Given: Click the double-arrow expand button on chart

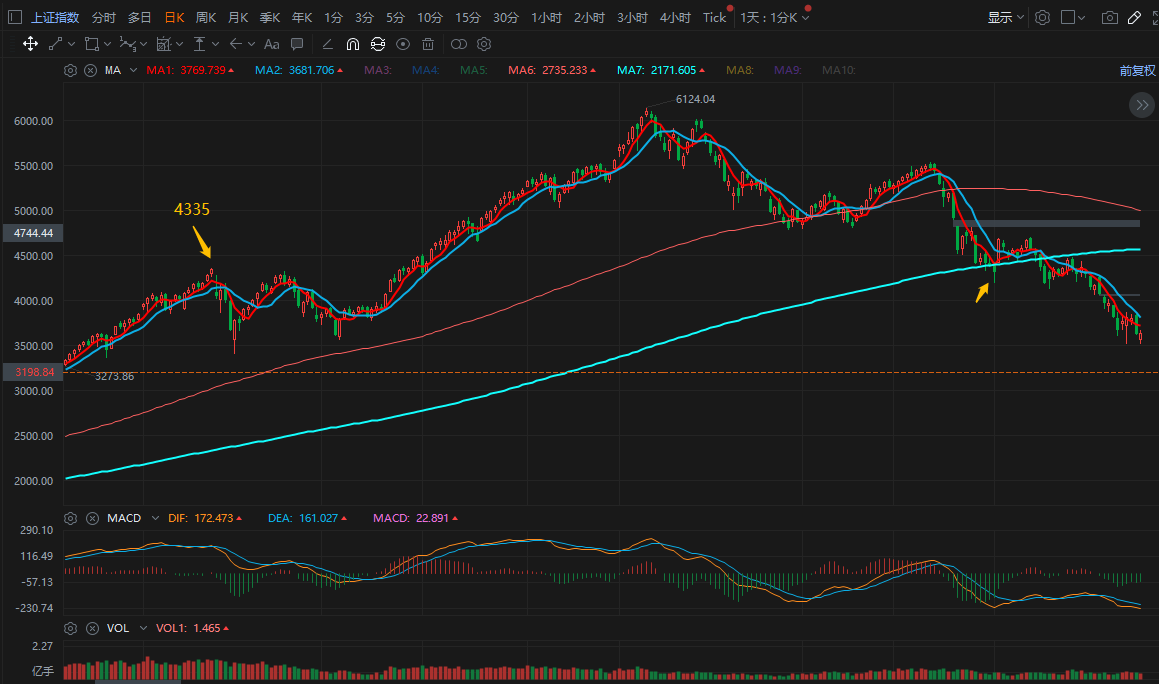Looking at the screenshot, I should click(1141, 105).
